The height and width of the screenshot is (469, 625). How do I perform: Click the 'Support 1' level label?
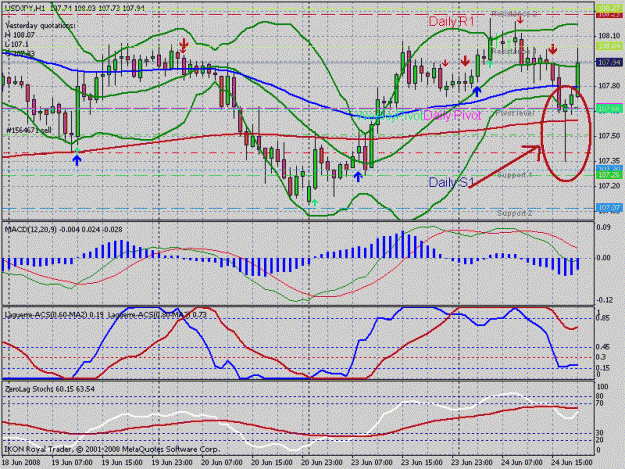pos(515,175)
